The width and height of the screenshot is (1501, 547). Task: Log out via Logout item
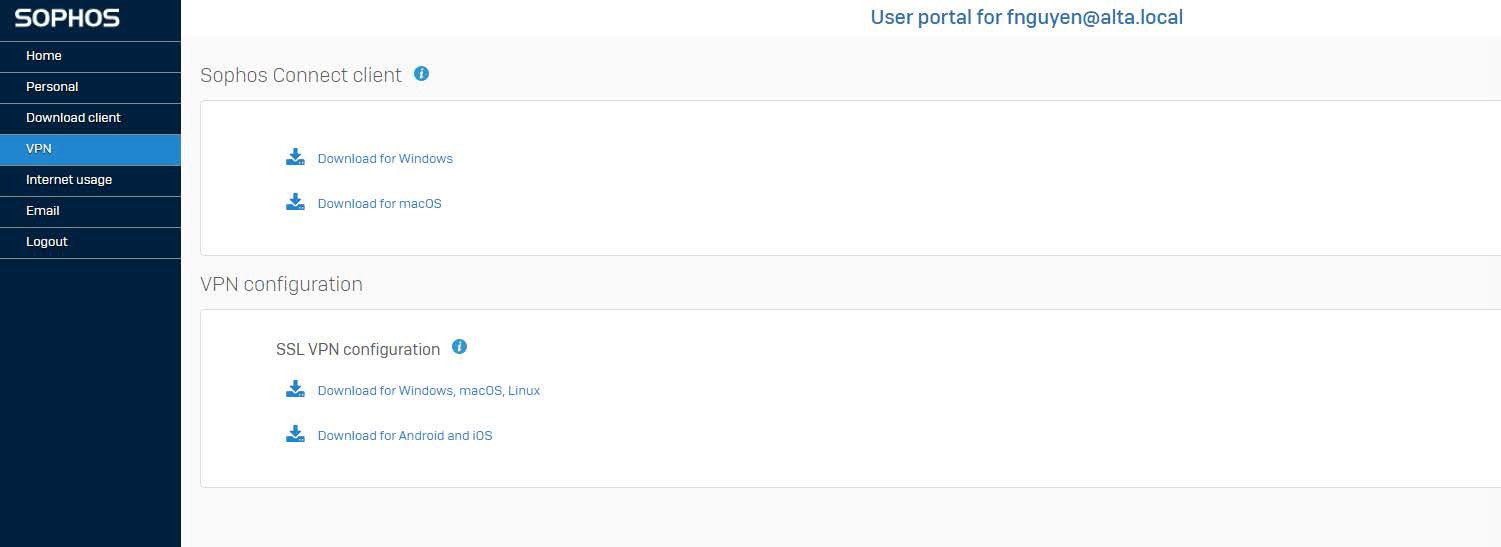click(90, 242)
